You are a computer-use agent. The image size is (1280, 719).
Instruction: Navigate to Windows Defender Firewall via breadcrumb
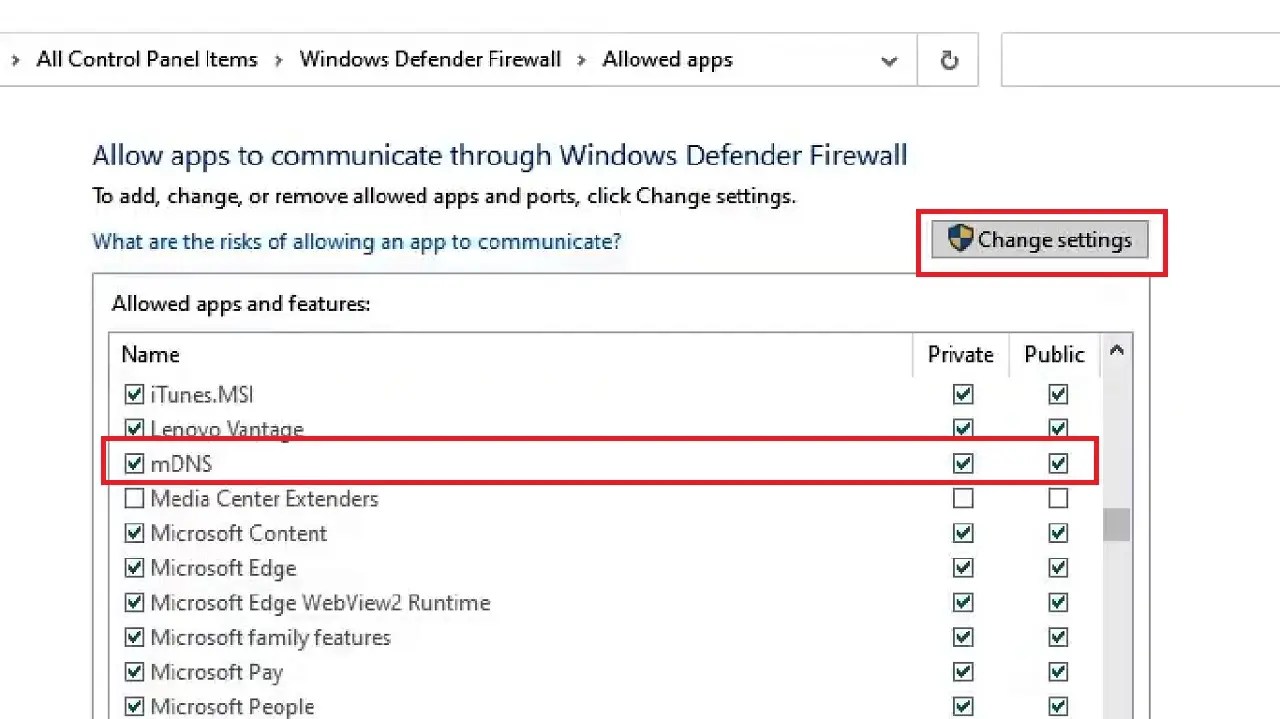point(430,59)
